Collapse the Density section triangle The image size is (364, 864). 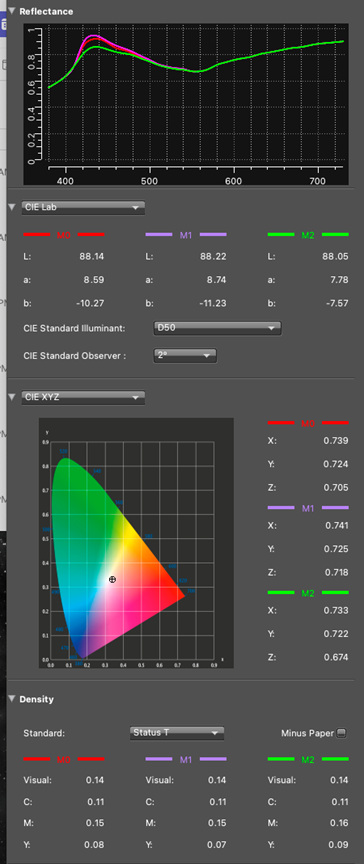pyautogui.click(x=12, y=699)
